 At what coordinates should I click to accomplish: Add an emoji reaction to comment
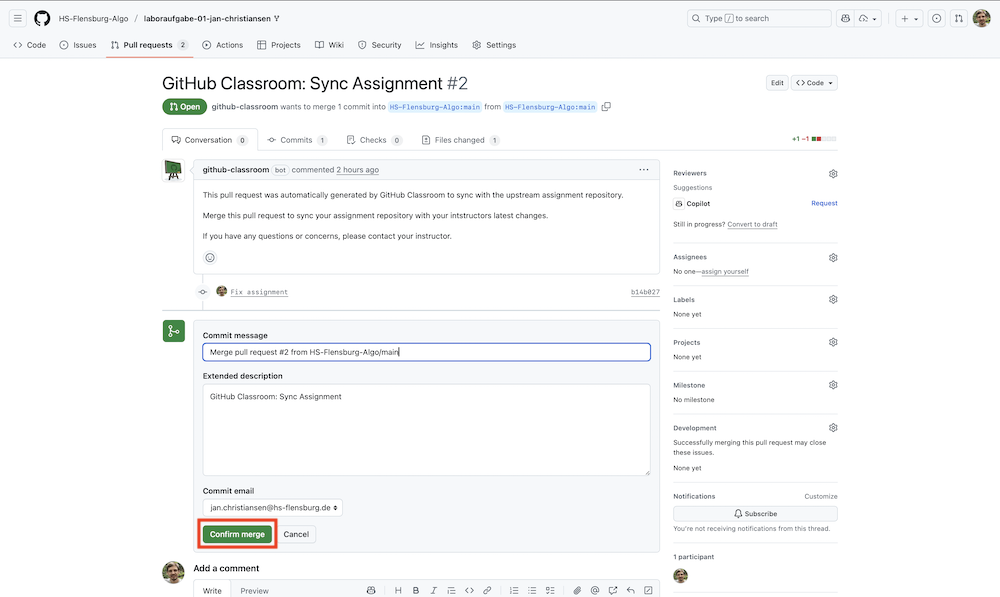pyautogui.click(x=210, y=257)
